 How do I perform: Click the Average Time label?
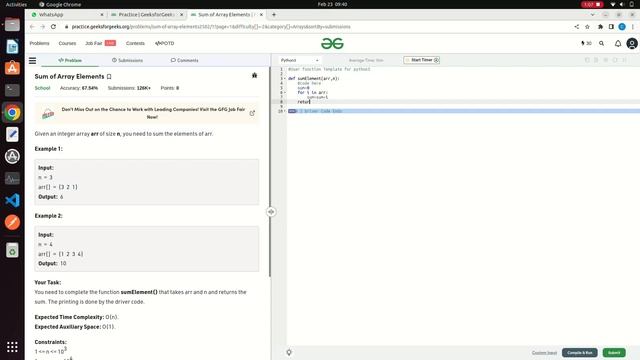coord(366,60)
